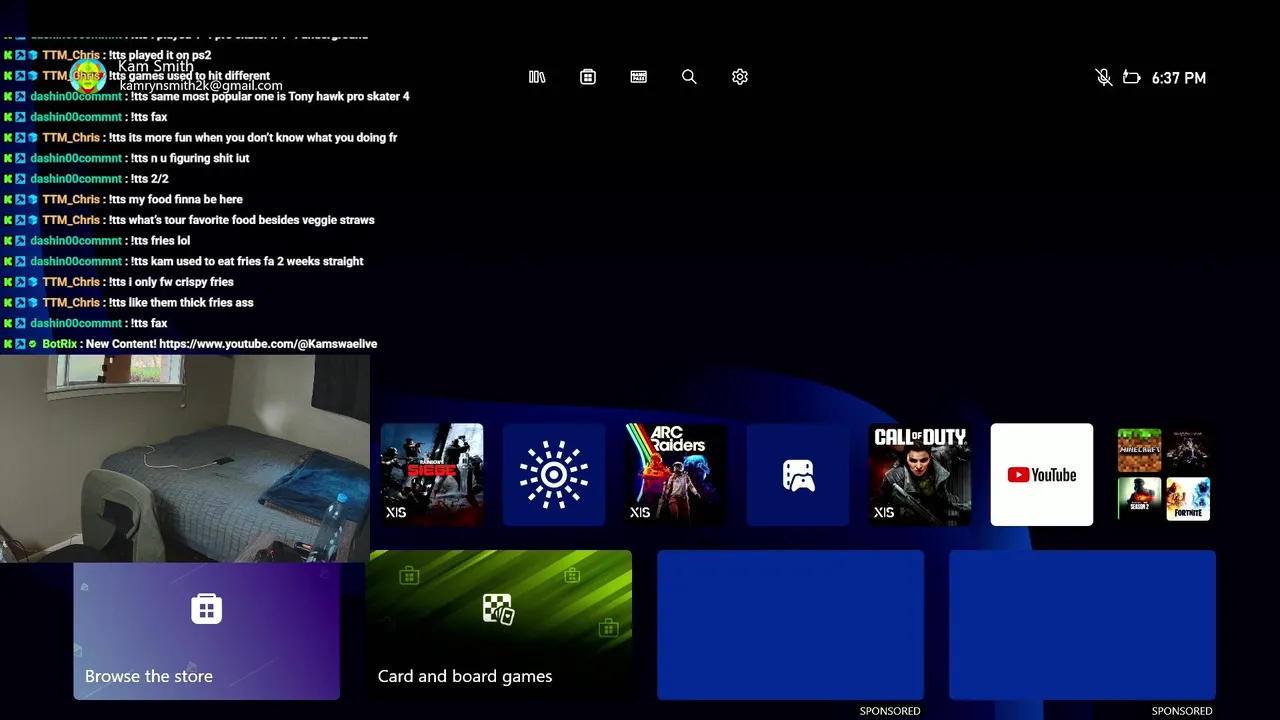Click chat message "like them thick fries ass"
This screenshot has height=720, width=1280.
(x=181, y=302)
